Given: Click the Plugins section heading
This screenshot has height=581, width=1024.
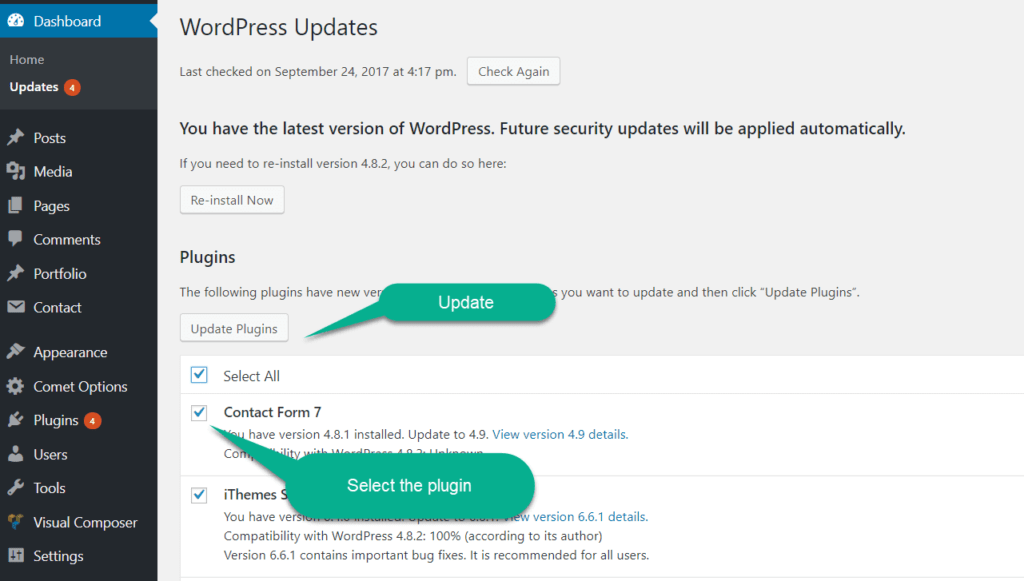Looking at the screenshot, I should point(208,257).
